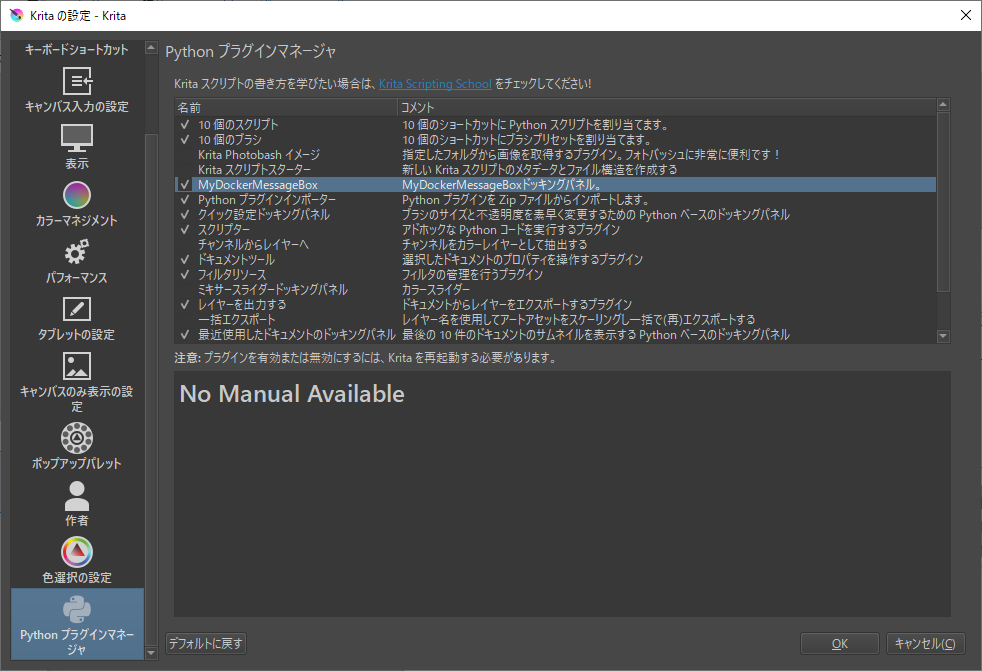Select キャンバスのみ表示の設定 image icon

[77, 366]
